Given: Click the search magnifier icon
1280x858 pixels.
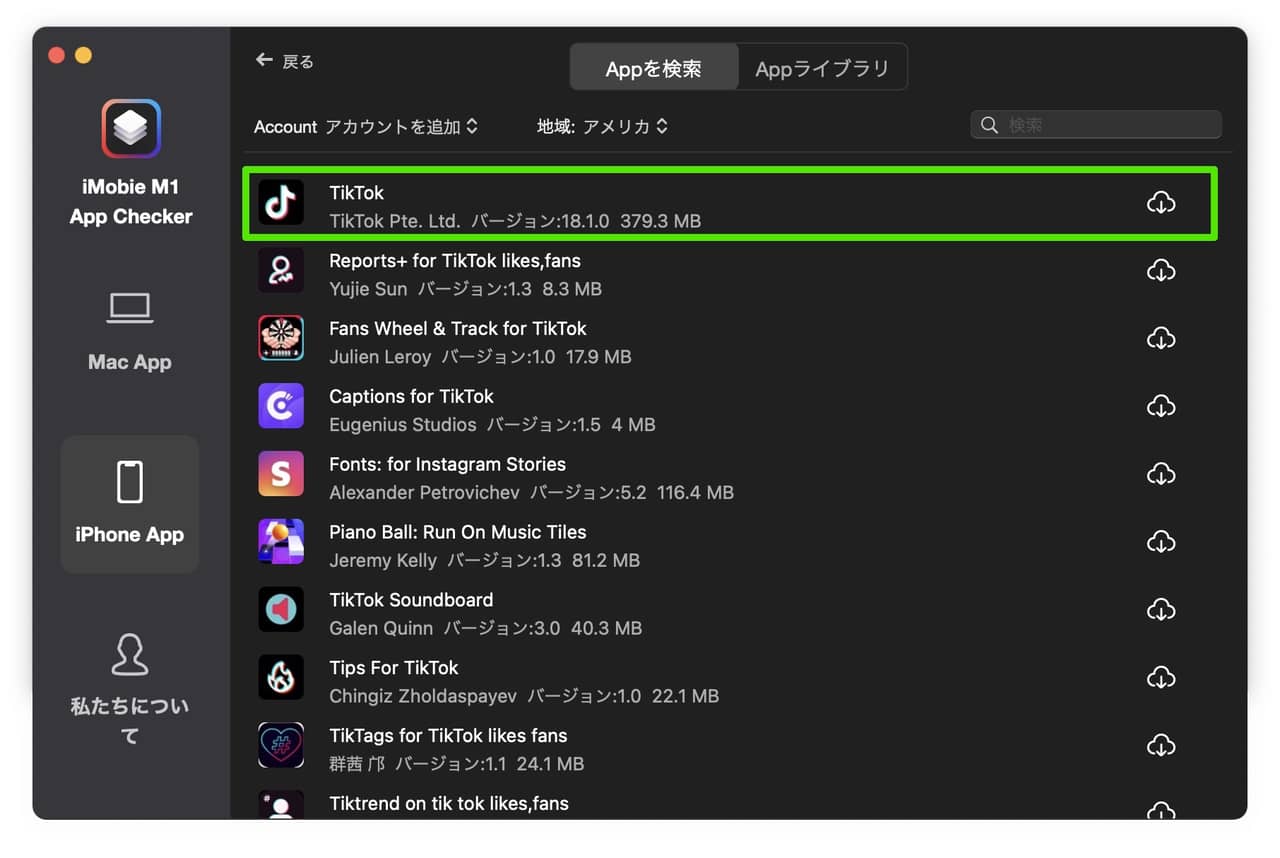Looking at the screenshot, I should pos(989,124).
